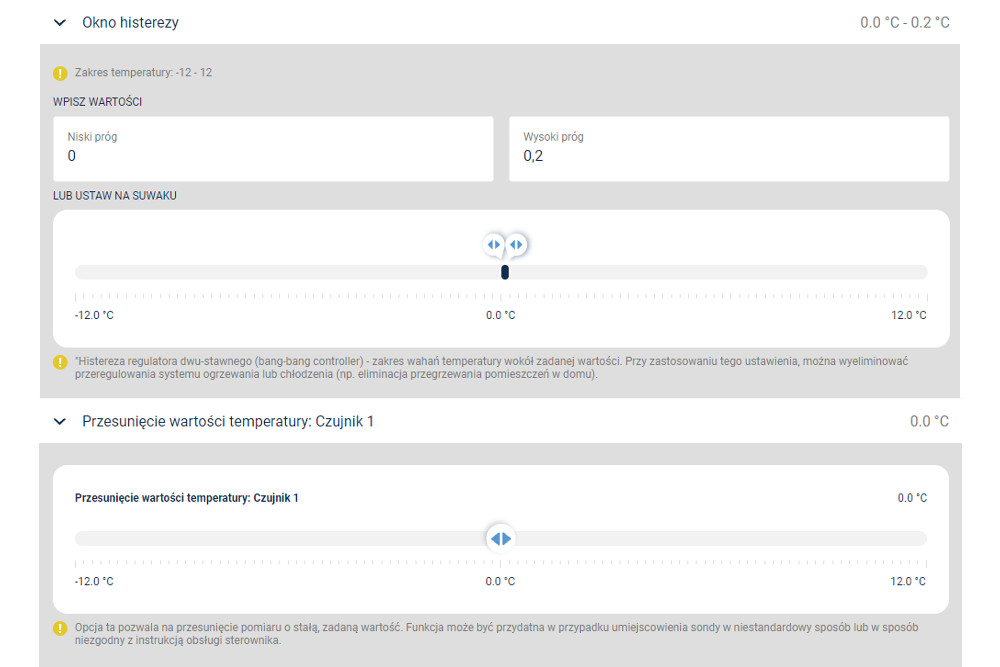
Task: Collapse the Przesunięcie wartości temperatury chevron
Action: tap(60, 421)
